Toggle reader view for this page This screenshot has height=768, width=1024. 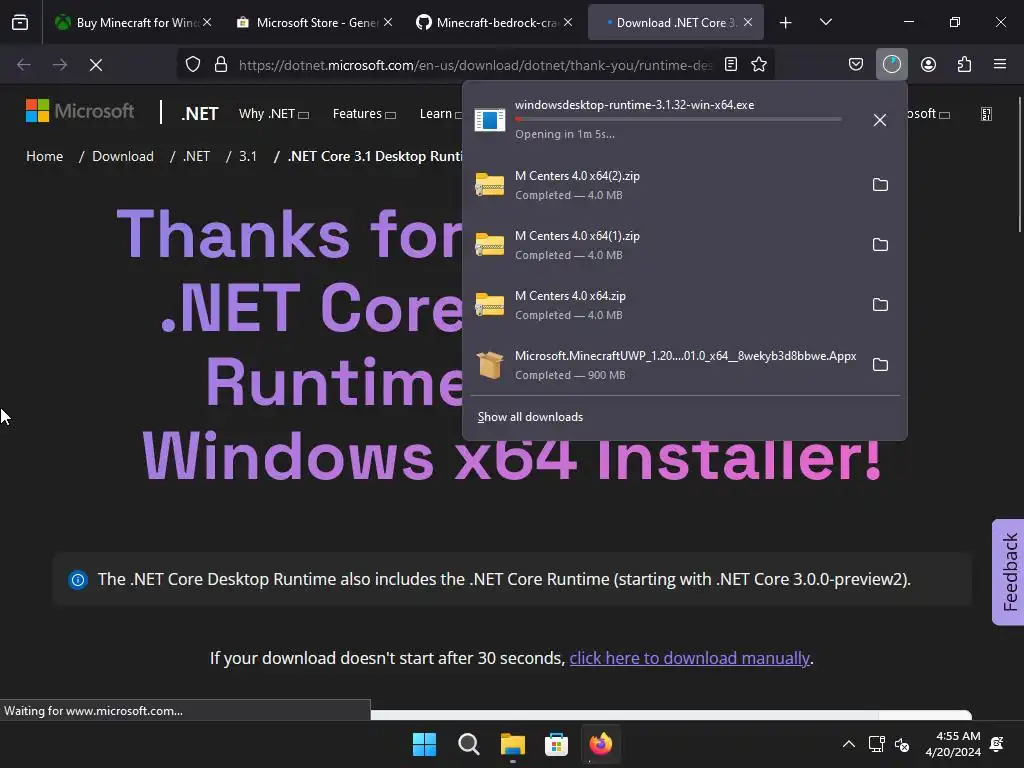tap(731, 65)
